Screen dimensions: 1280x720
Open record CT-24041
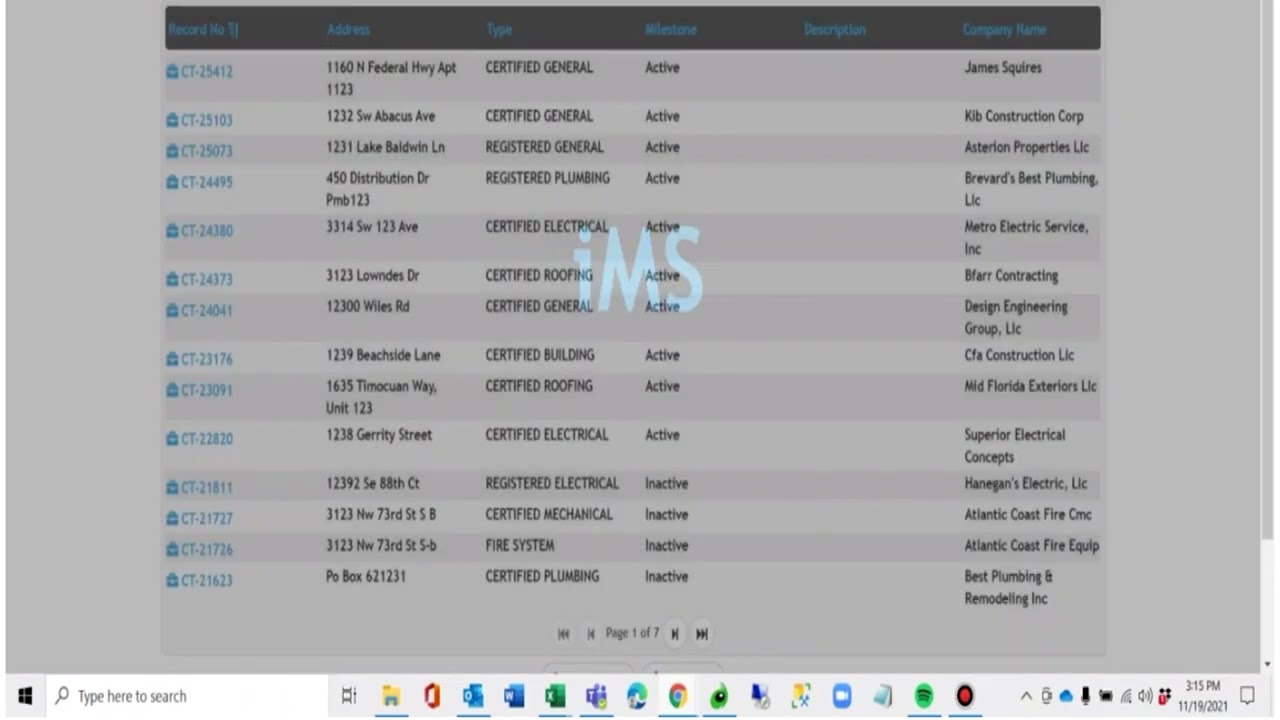[x=200, y=310]
